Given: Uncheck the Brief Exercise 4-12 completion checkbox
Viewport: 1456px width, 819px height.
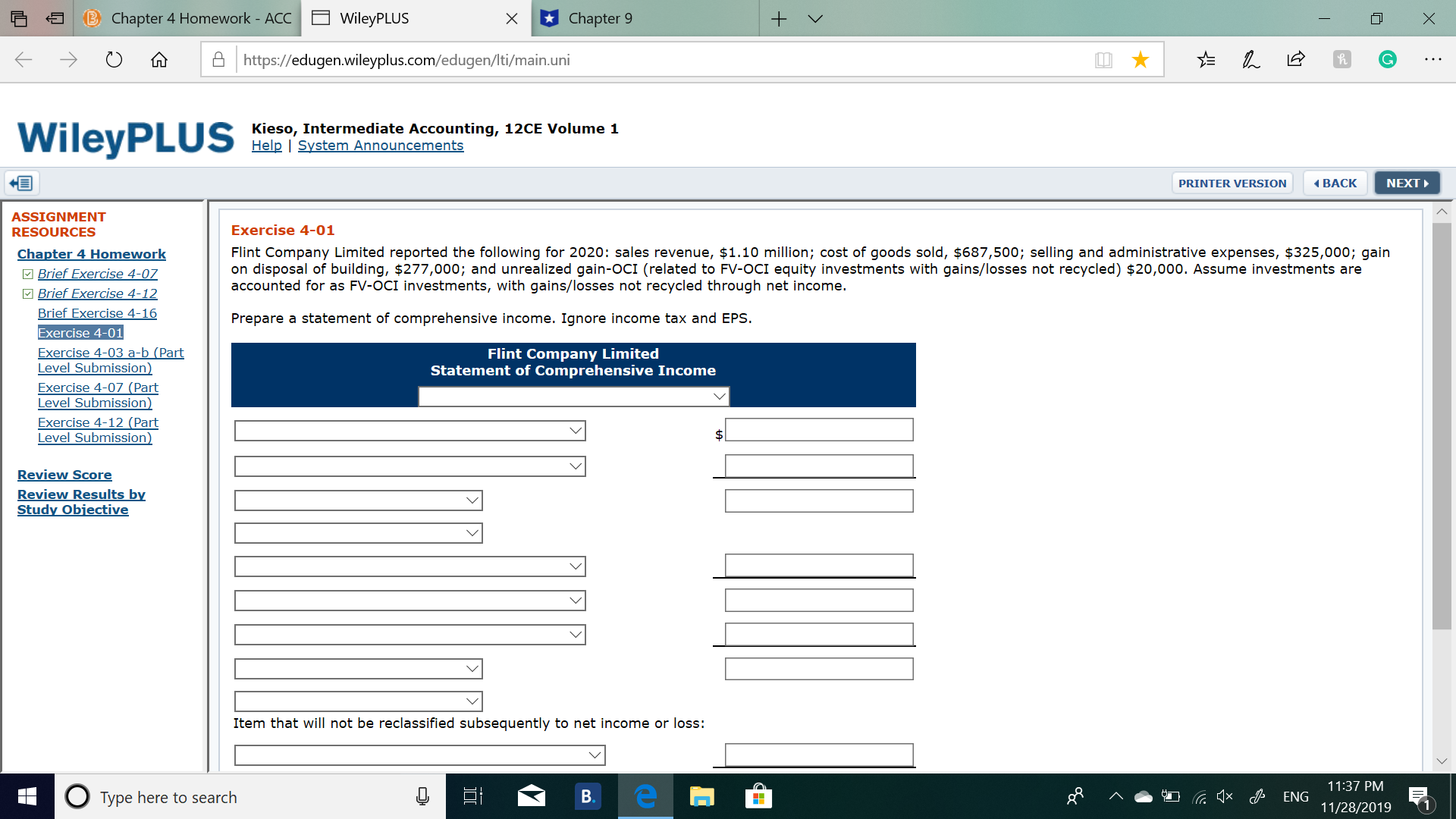Looking at the screenshot, I should (28, 293).
